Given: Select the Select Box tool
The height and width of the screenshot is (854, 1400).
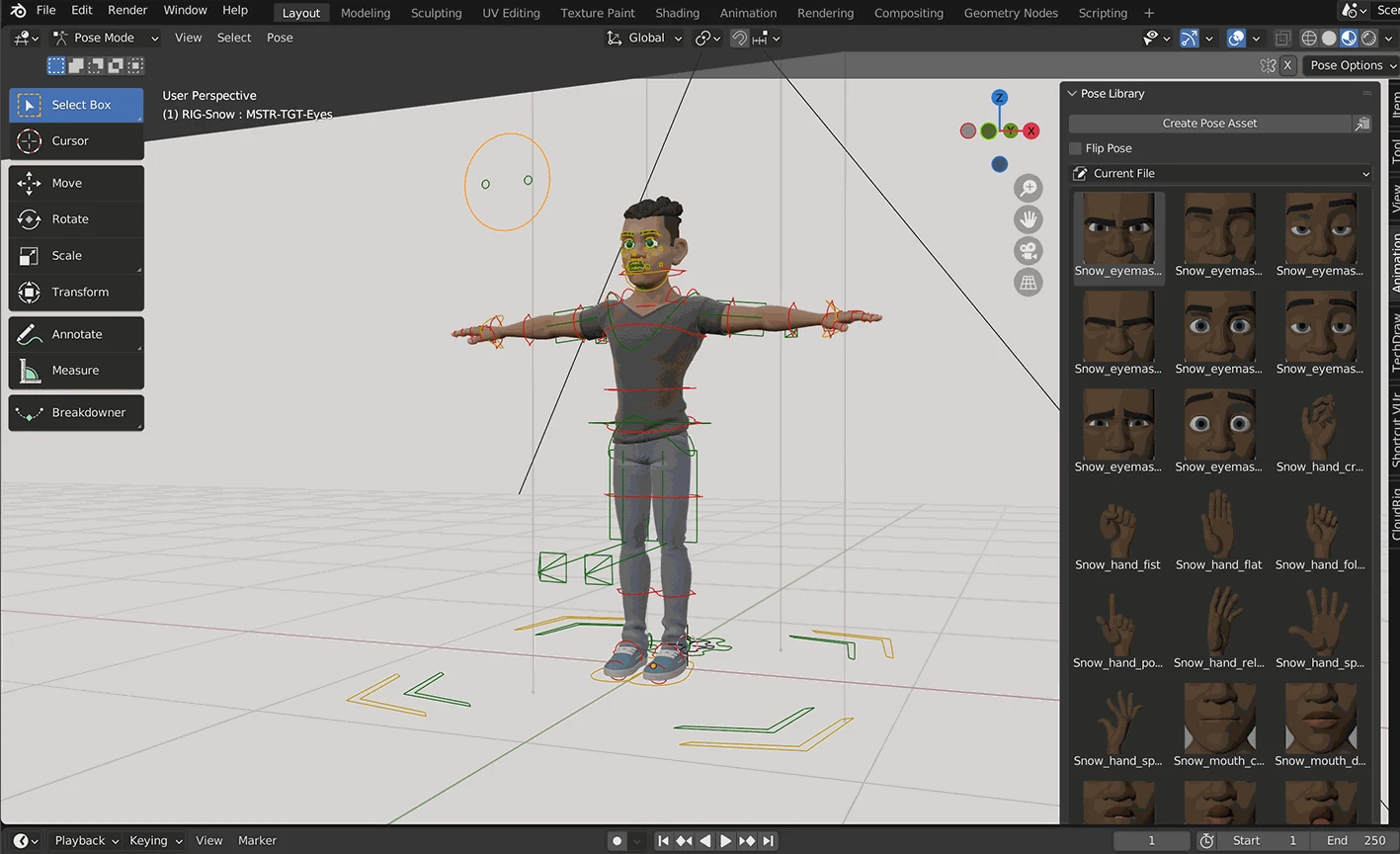Looking at the screenshot, I should click(76, 105).
